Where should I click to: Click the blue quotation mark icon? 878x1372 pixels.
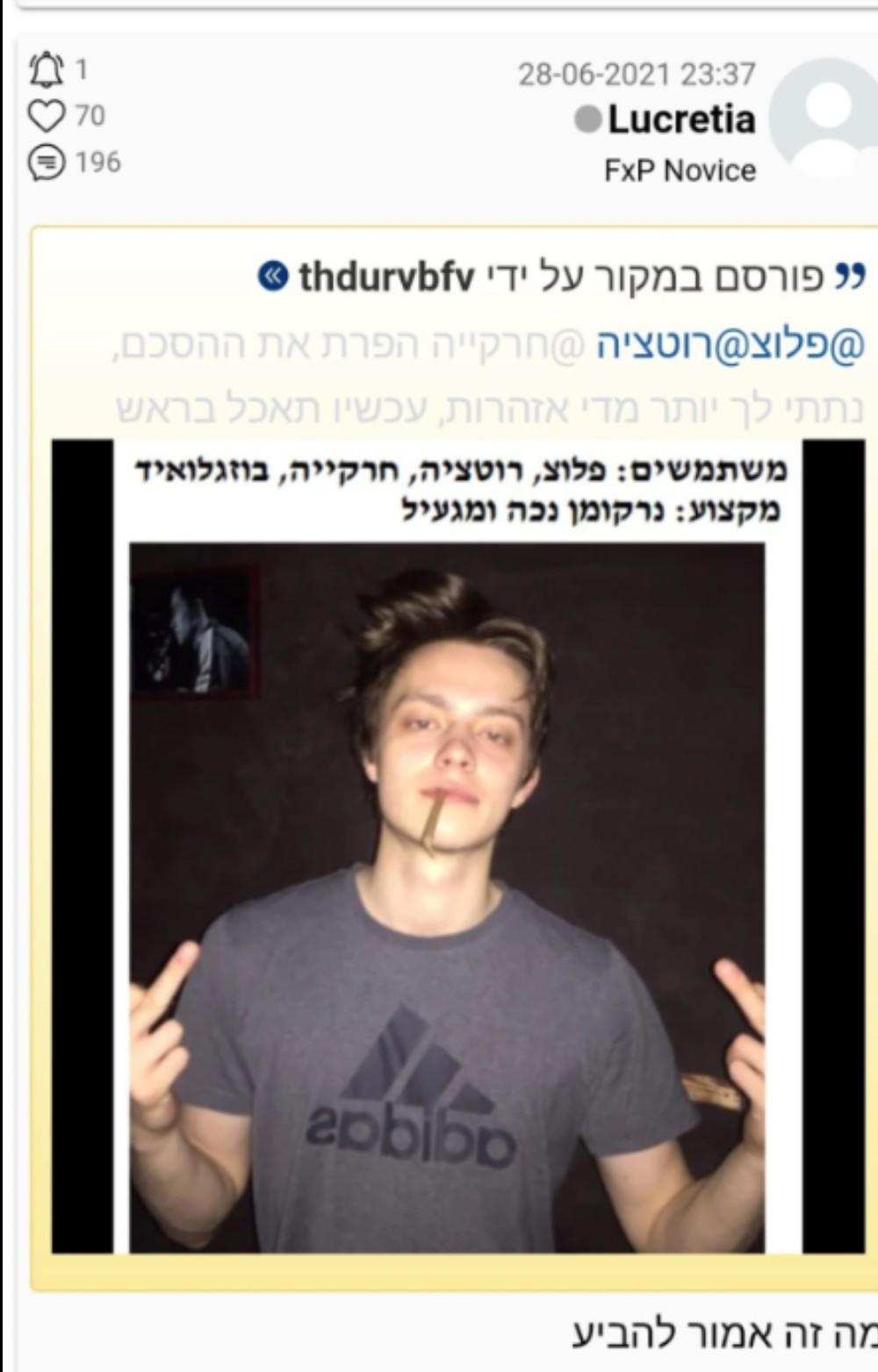(x=849, y=276)
